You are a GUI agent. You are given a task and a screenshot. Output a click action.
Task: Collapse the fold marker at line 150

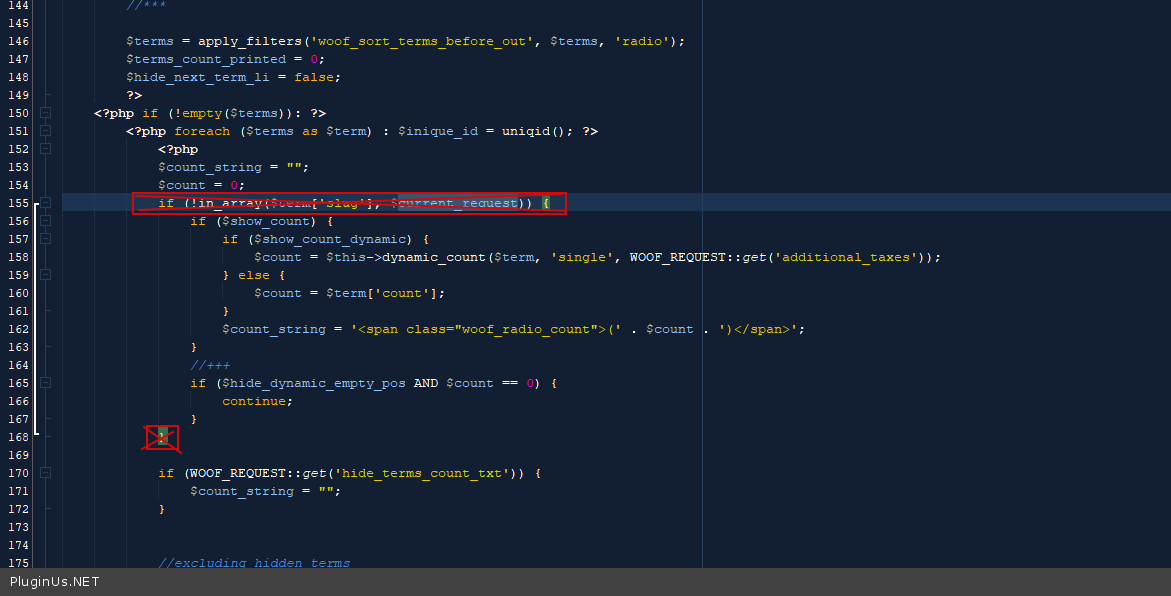pyautogui.click(x=45, y=113)
